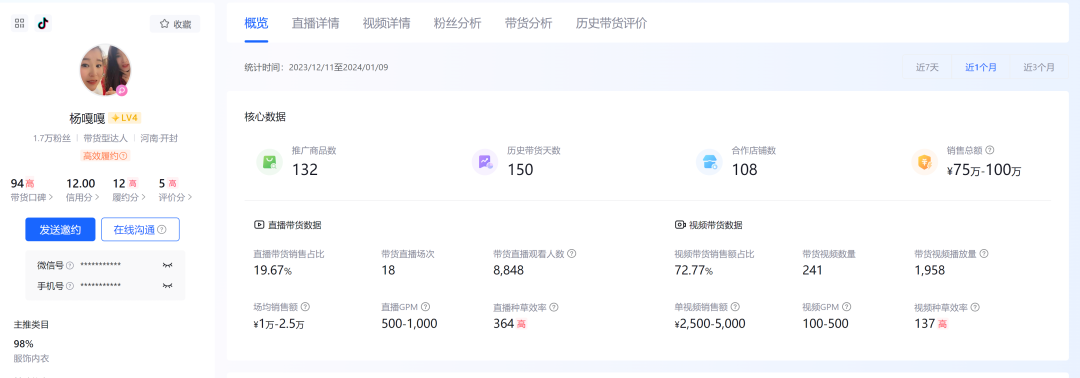1080x378 pixels.
Task: Click the 8,848 viewers value
Action: coord(508,271)
